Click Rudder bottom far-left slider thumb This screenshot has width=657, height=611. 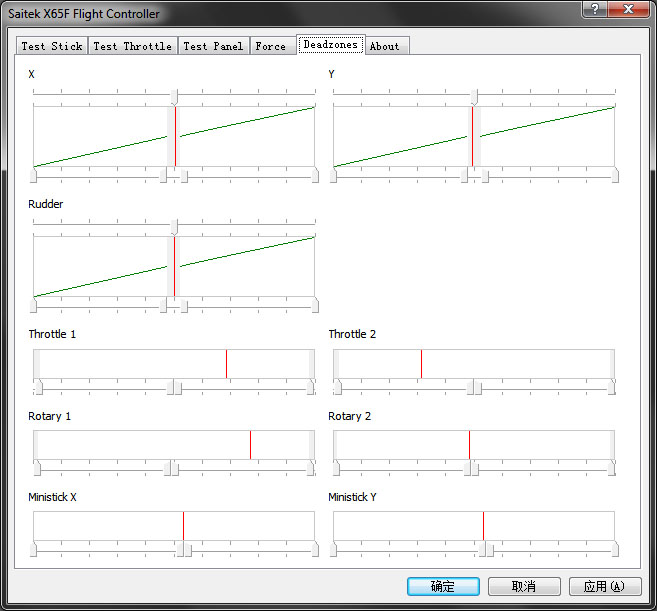34,305
